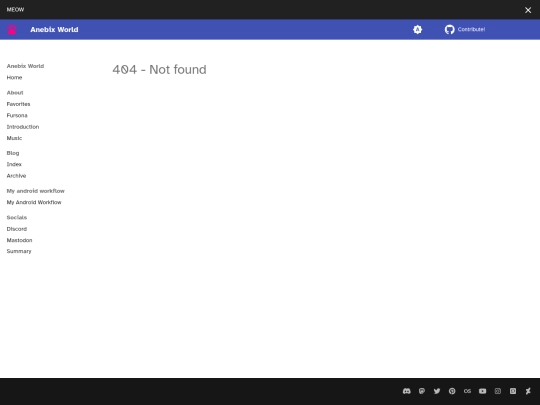
Task: Click the Anebix World sidebar section heading
Action: pos(25,66)
